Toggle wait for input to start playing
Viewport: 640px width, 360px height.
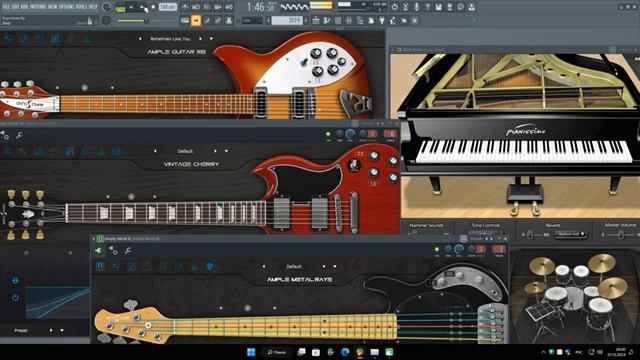click(x=196, y=7)
